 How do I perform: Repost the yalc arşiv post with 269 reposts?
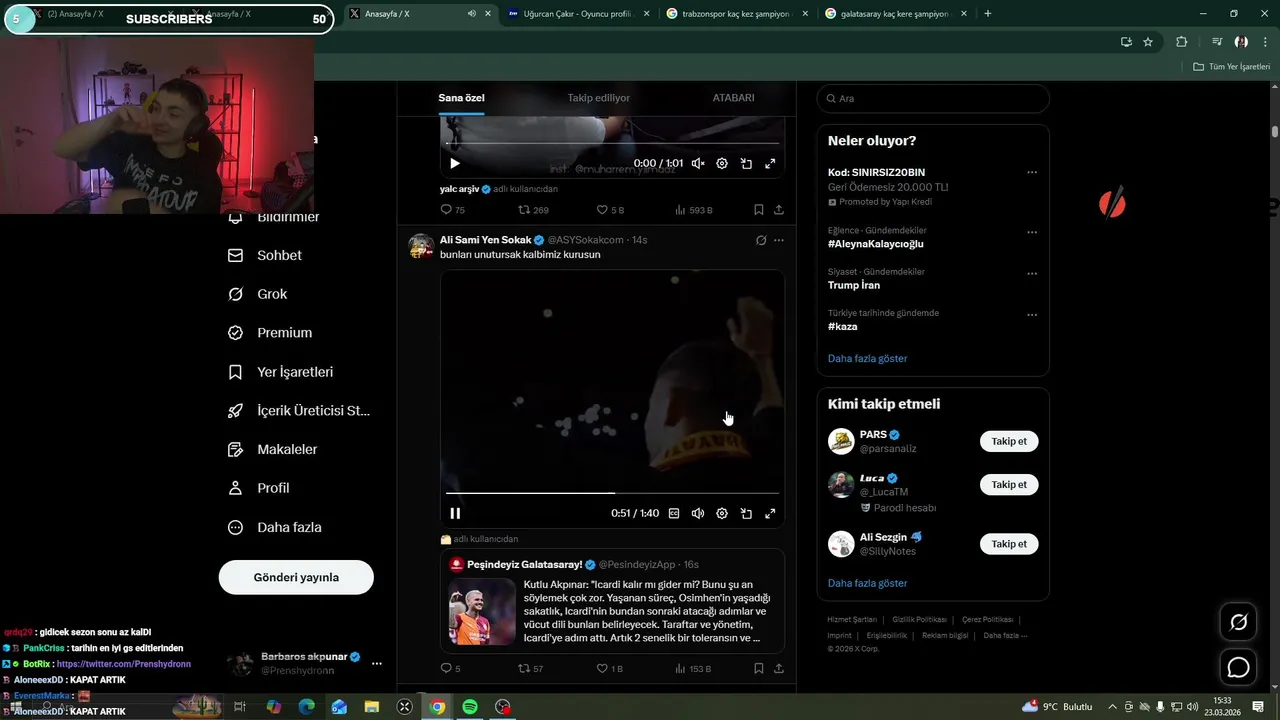click(533, 210)
